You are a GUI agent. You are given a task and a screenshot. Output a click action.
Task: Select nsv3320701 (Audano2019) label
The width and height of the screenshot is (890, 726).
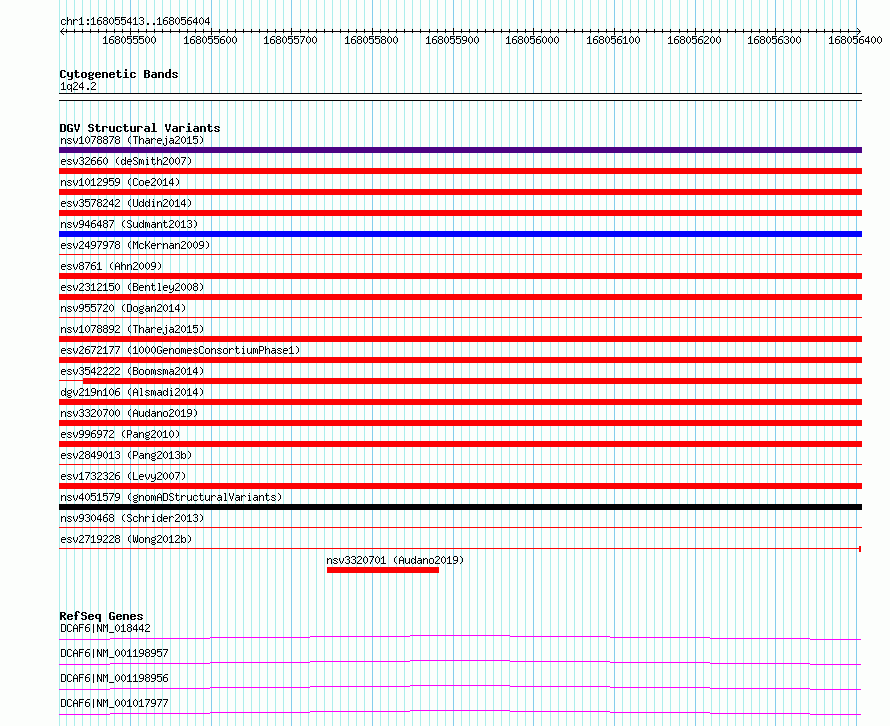click(x=395, y=560)
